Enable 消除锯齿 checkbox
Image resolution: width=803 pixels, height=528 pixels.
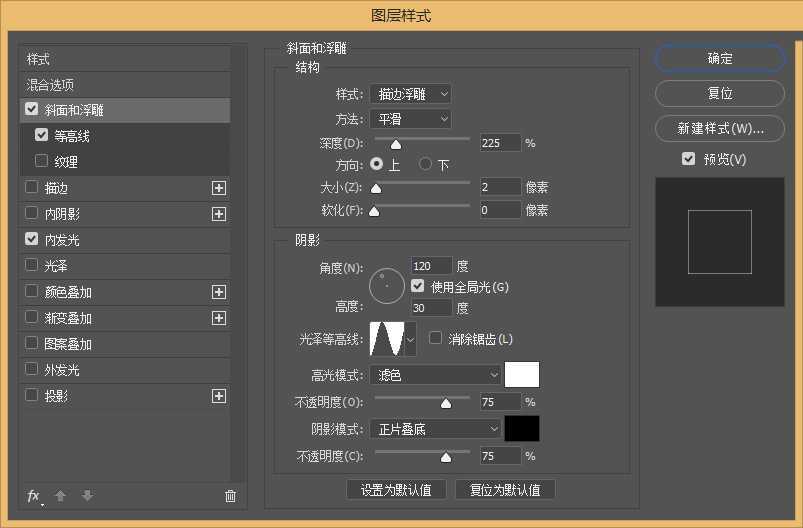pos(435,338)
